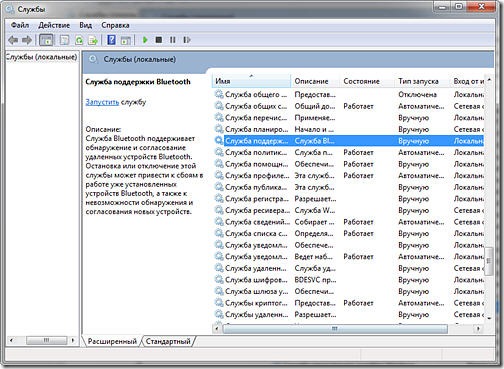The width and height of the screenshot is (504, 369).
Task: Open the blue Help toolbar icon
Action: (x=111, y=40)
